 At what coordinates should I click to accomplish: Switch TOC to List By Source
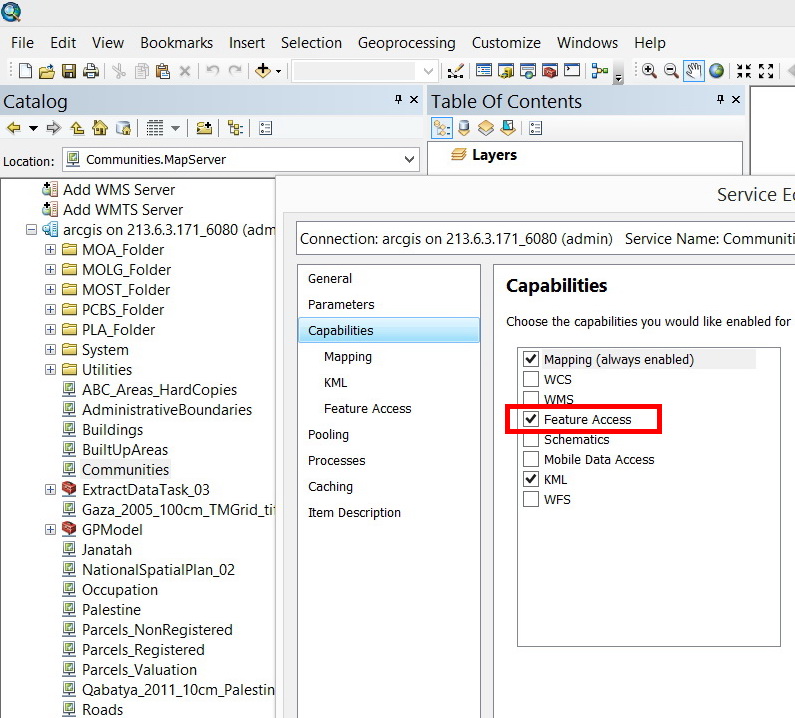[x=463, y=128]
